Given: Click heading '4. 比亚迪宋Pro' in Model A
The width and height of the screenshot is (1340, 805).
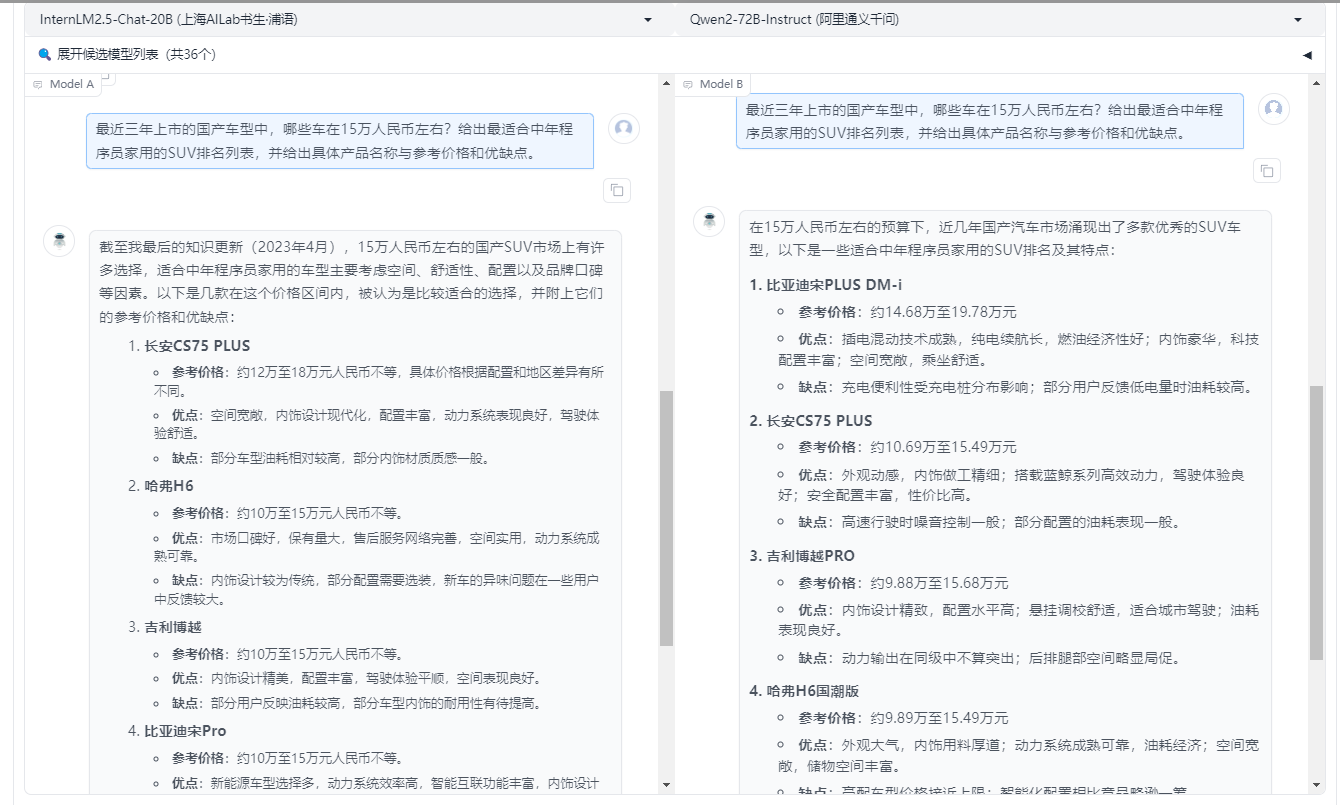Looking at the screenshot, I should tap(177, 731).
